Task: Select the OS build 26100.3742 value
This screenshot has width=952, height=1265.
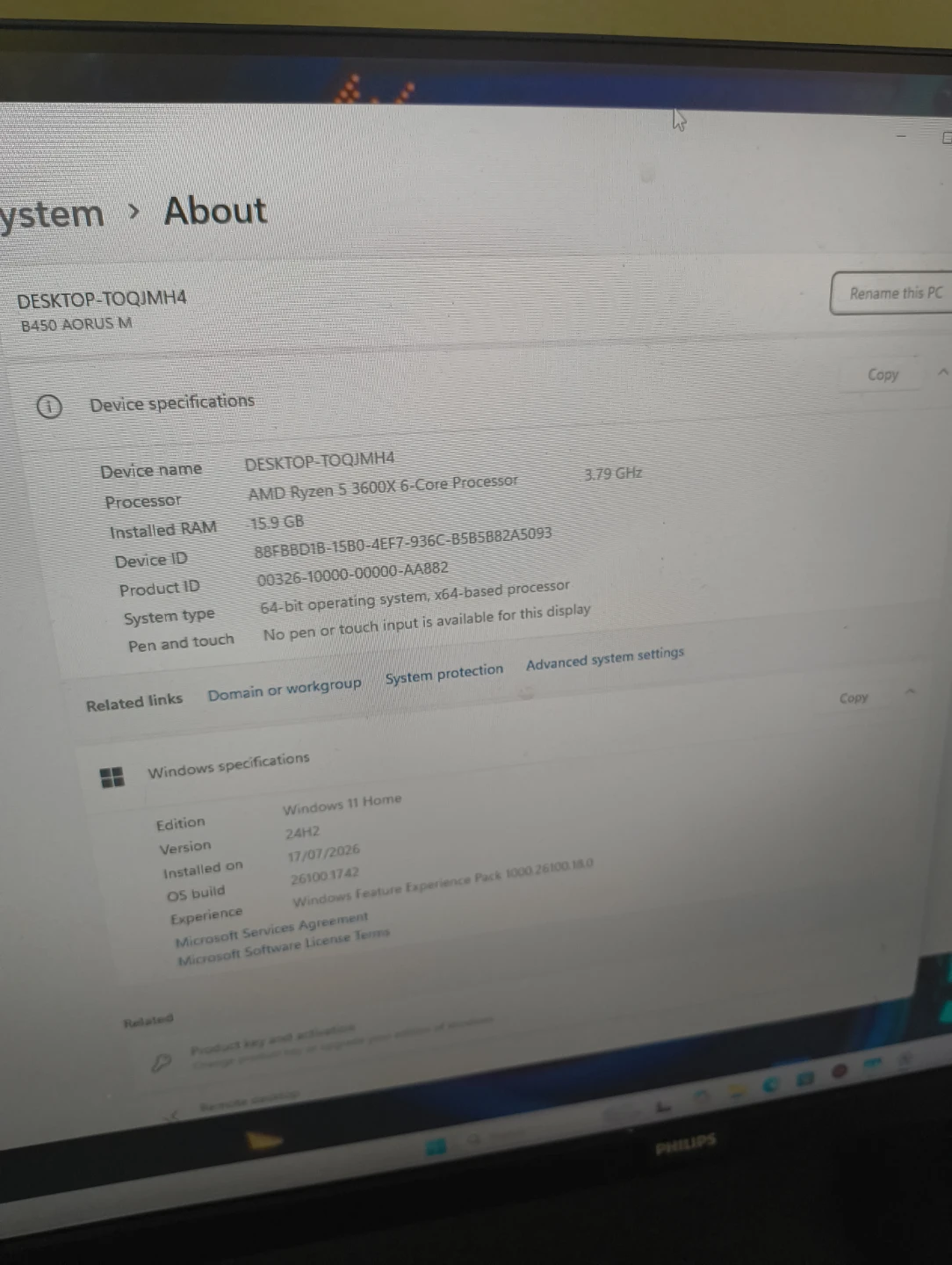Action: [324, 876]
